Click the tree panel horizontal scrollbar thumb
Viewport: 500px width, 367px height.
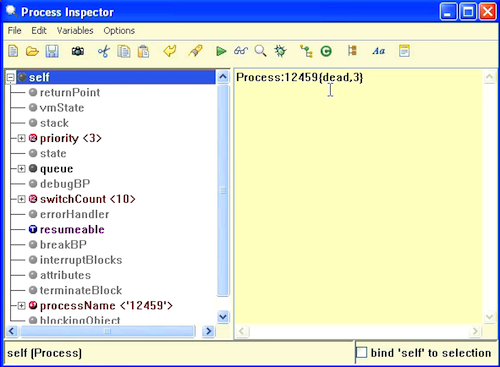click(108, 331)
